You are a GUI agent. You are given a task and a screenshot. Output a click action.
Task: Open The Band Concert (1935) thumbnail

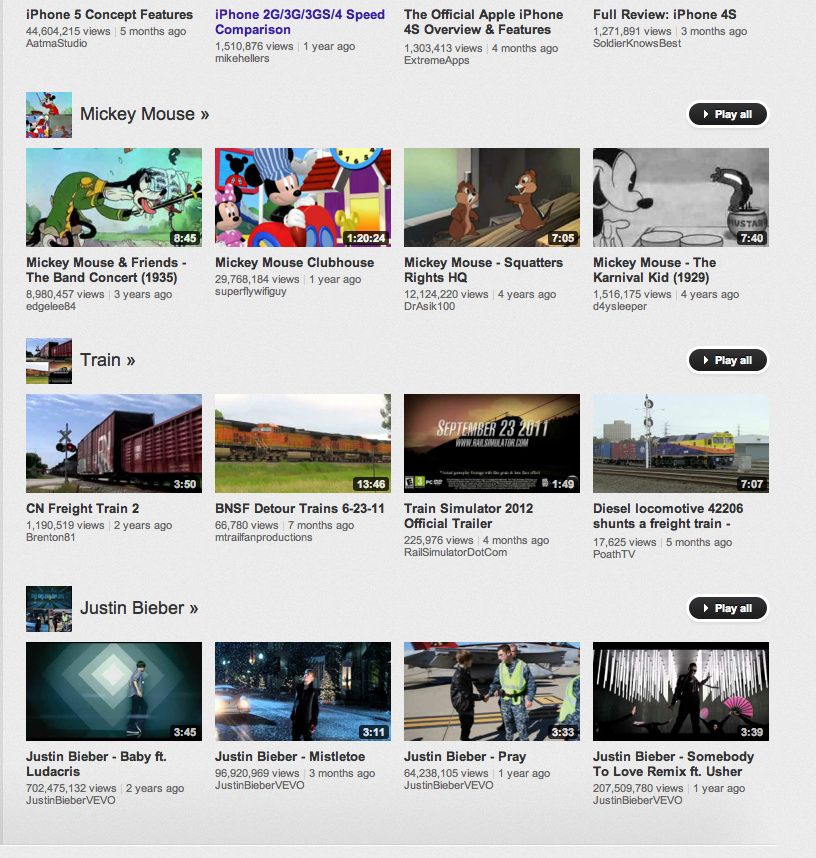coord(114,197)
